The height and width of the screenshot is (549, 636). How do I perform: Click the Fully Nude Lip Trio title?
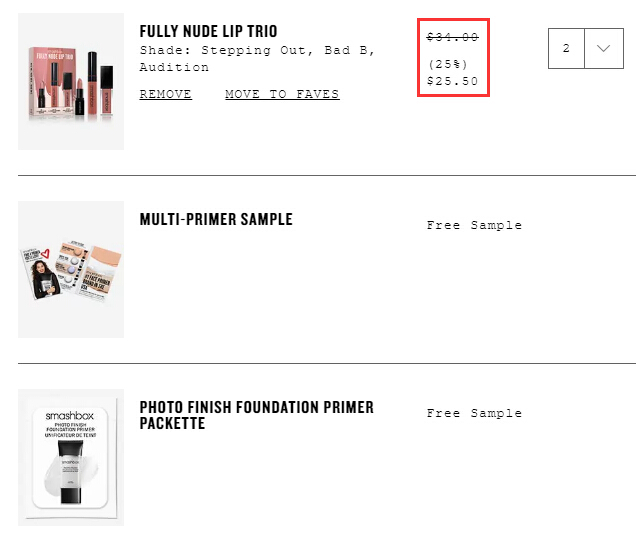point(208,31)
